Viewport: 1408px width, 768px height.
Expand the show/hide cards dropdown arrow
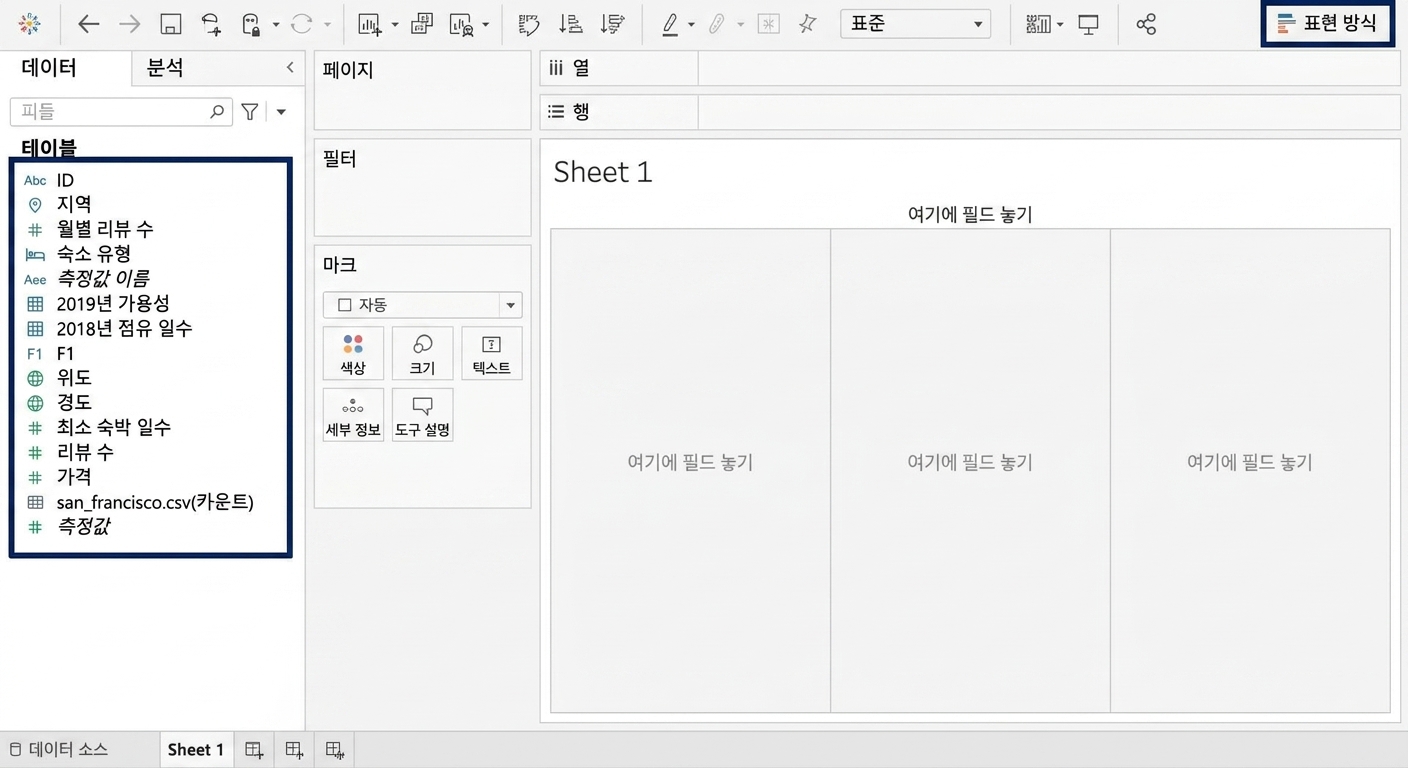pyautogui.click(x=1059, y=25)
